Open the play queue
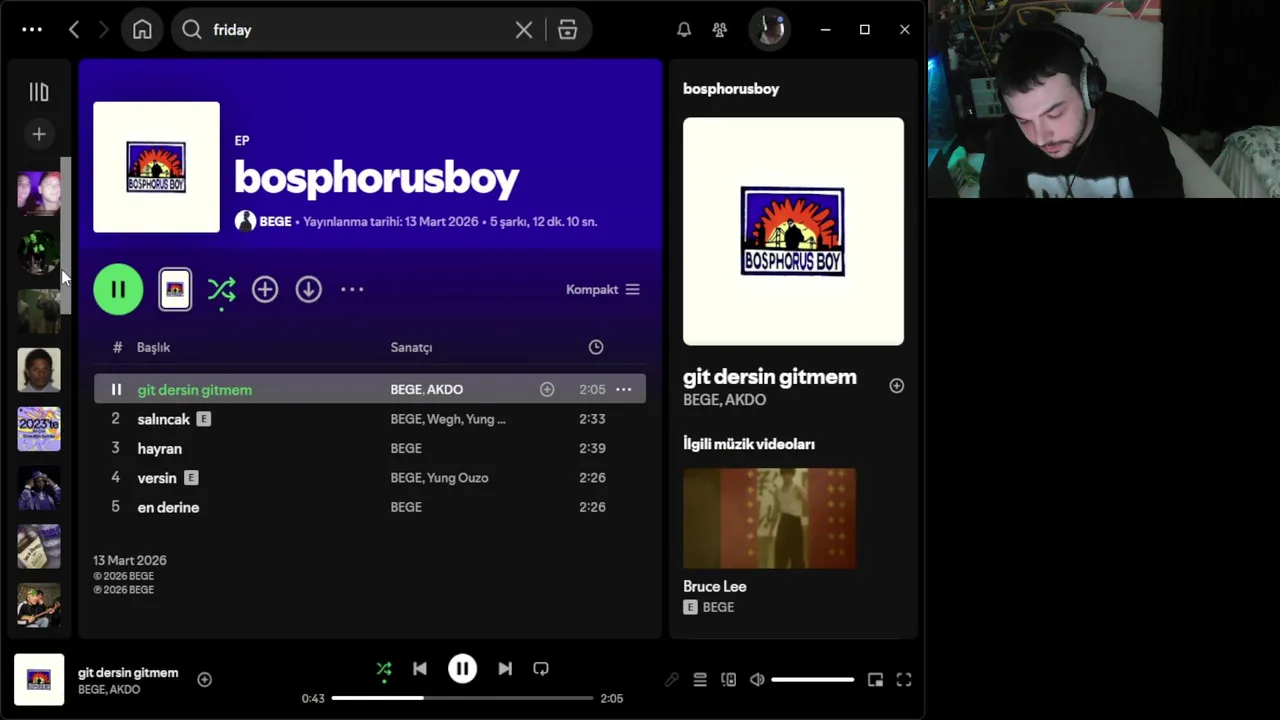This screenshot has width=1280, height=720. point(700,680)
